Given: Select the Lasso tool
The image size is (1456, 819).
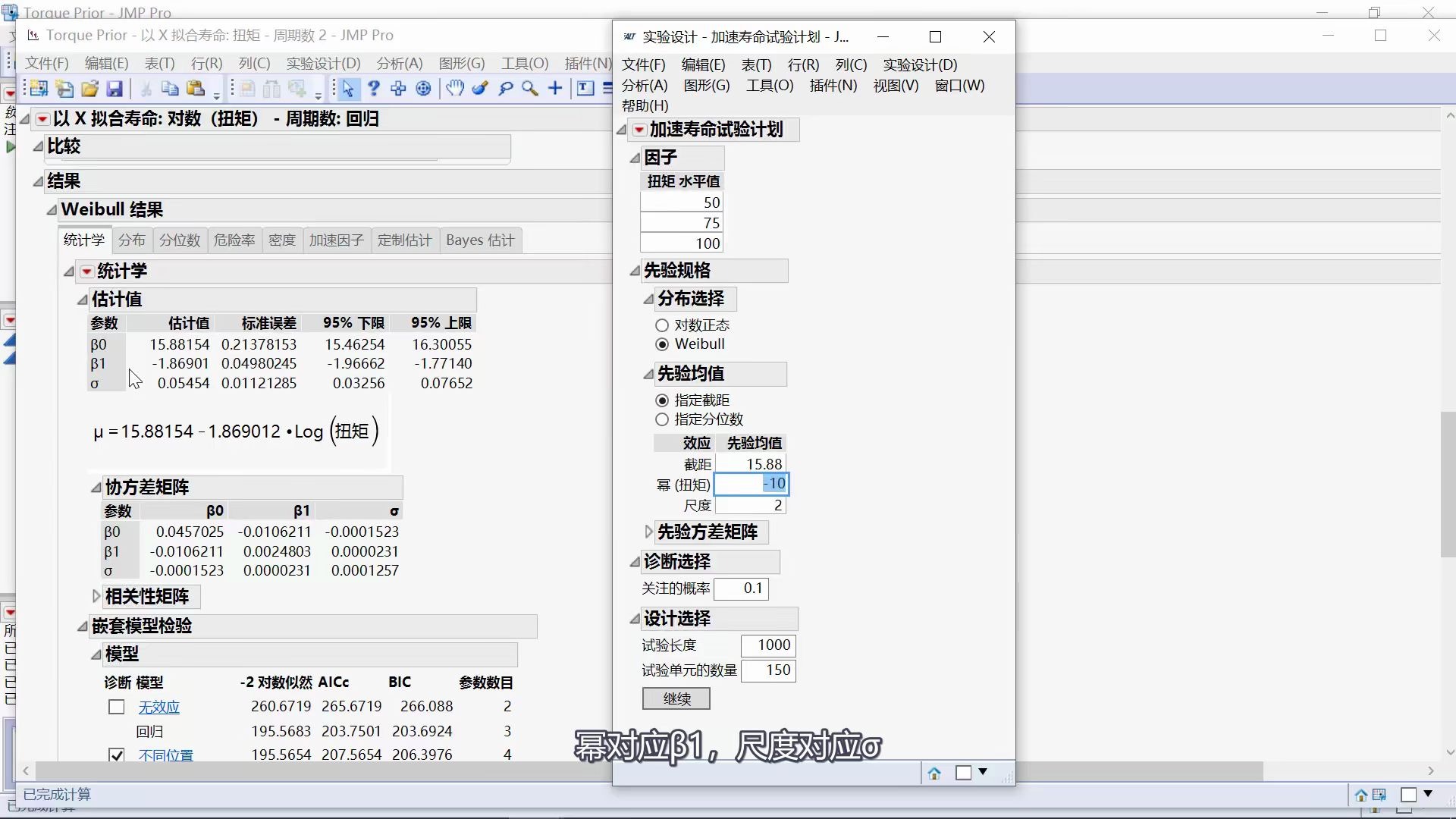Looking at the screenshot, I should pos(505,89).
